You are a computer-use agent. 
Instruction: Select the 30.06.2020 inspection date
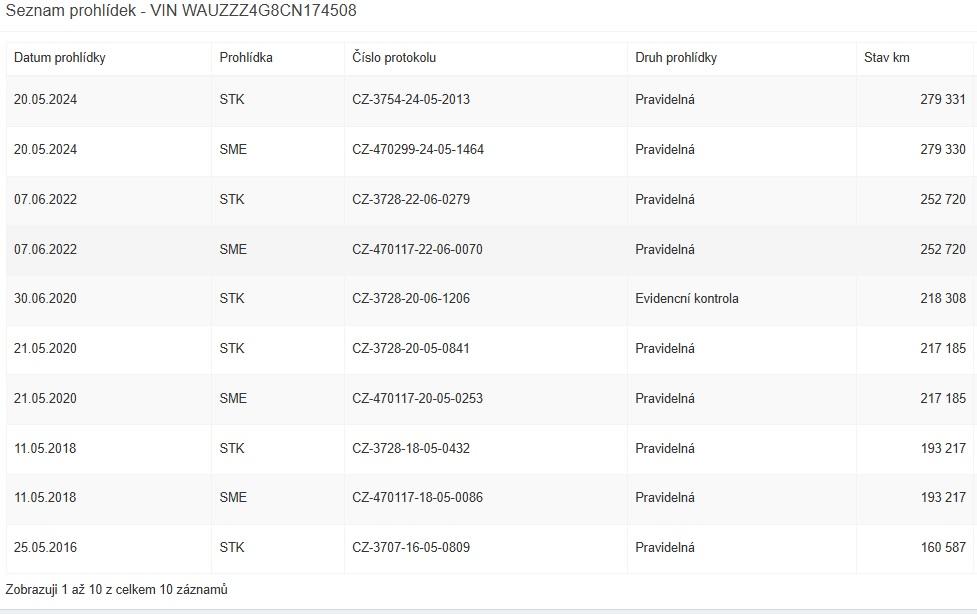click(45, 299)
